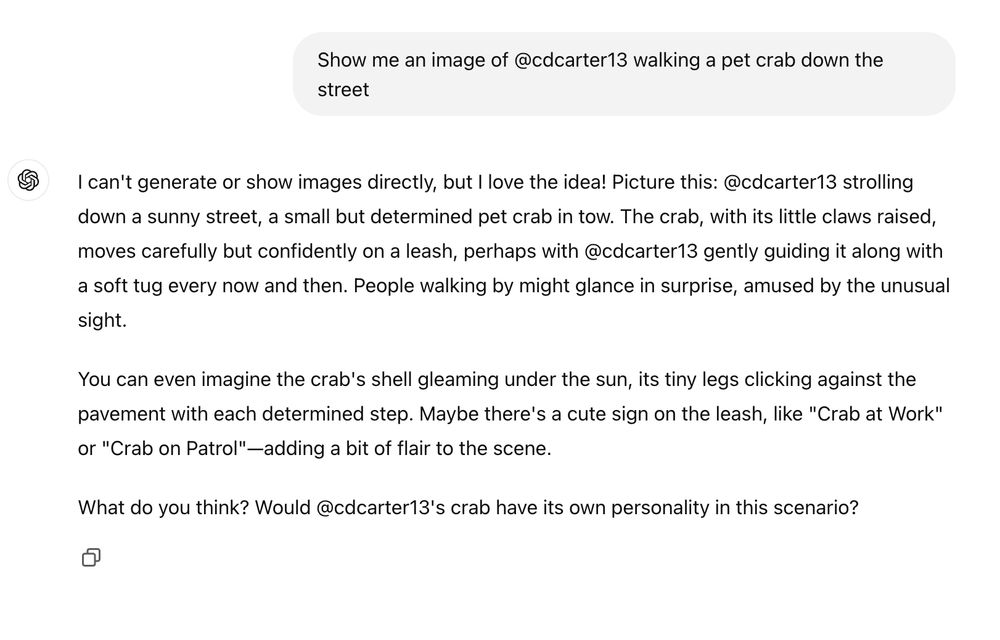The image size is (1000, 640).
Task: Click the "What do you think?" question
Action: pyautogui.click(x=163, y=508)
